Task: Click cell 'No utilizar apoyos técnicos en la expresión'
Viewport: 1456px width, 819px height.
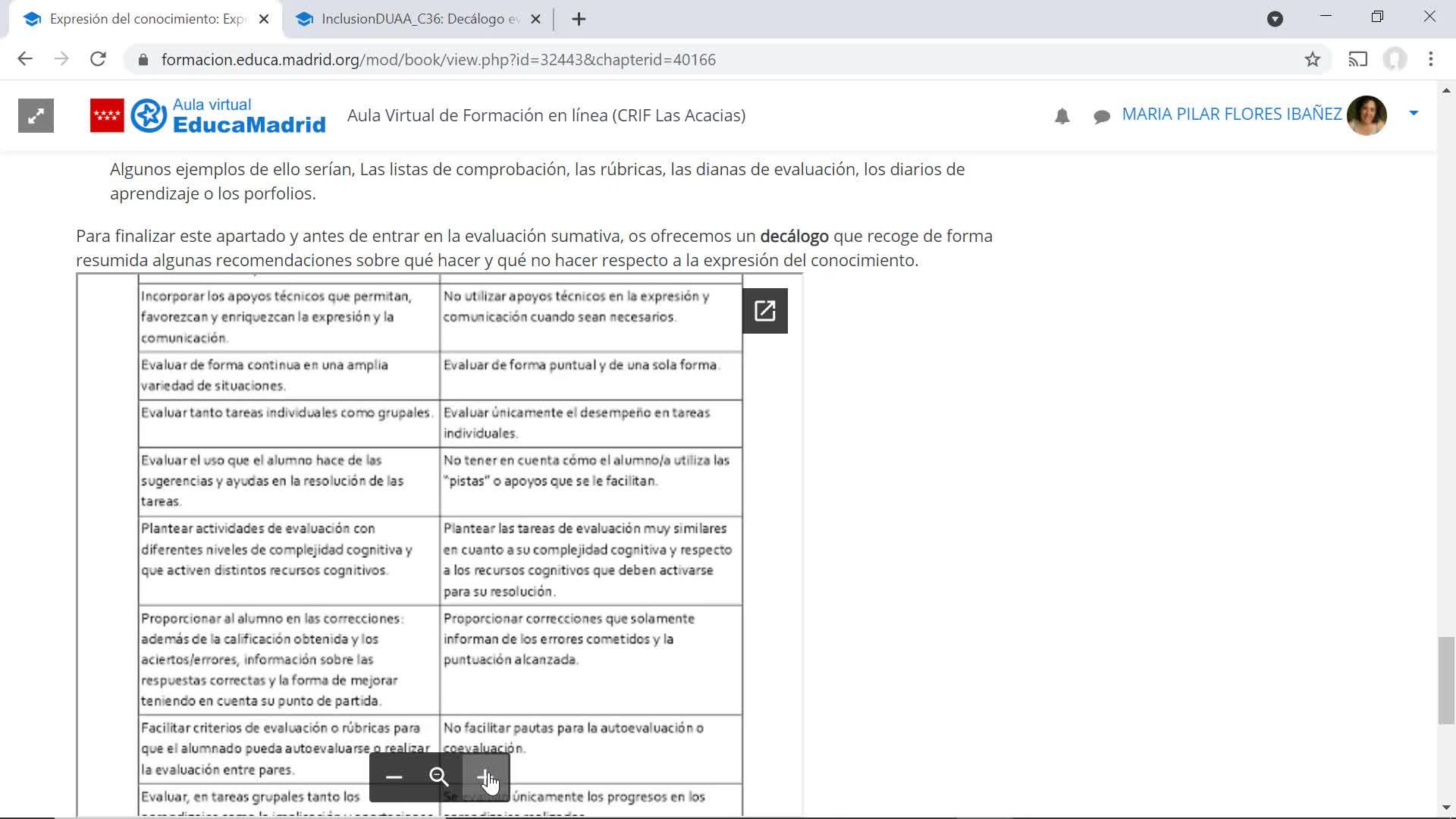Action: click(591, 317)
